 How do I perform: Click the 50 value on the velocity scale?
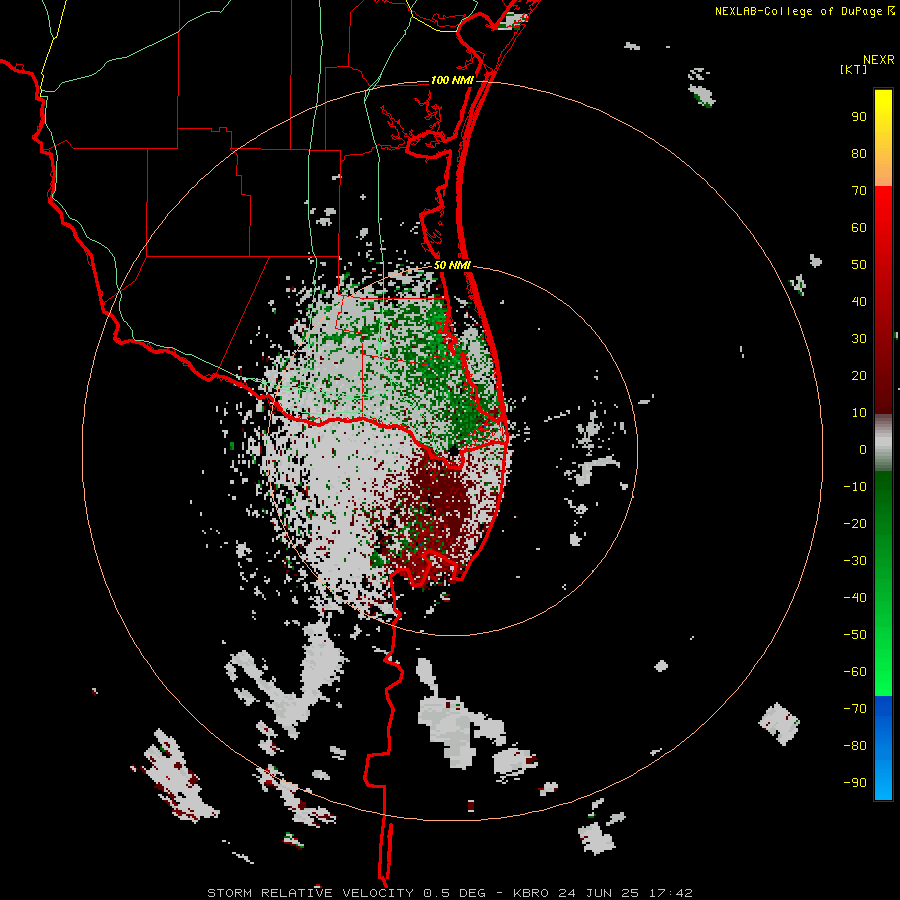859,265
